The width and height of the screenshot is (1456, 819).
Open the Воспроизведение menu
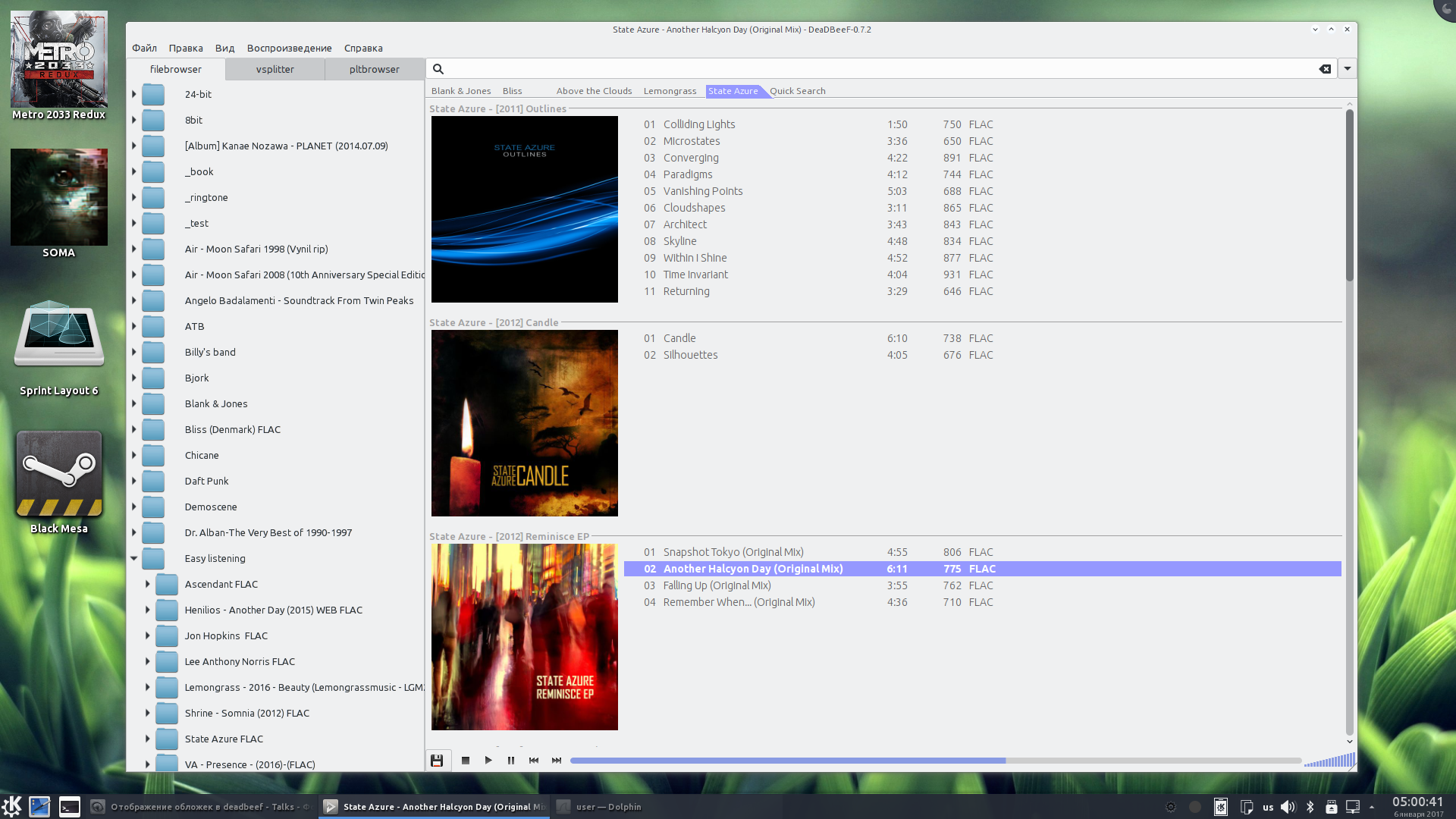pos(290,48)
